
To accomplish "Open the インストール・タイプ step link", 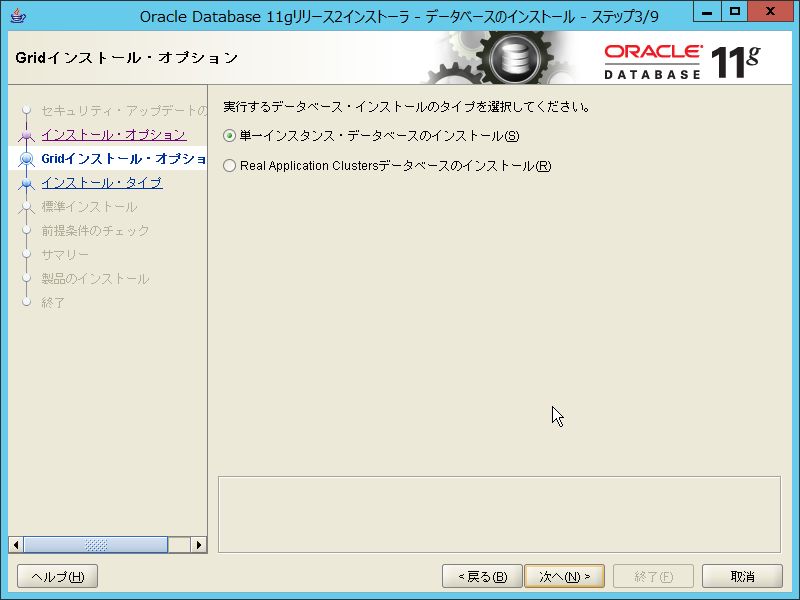I will [102, 183].
